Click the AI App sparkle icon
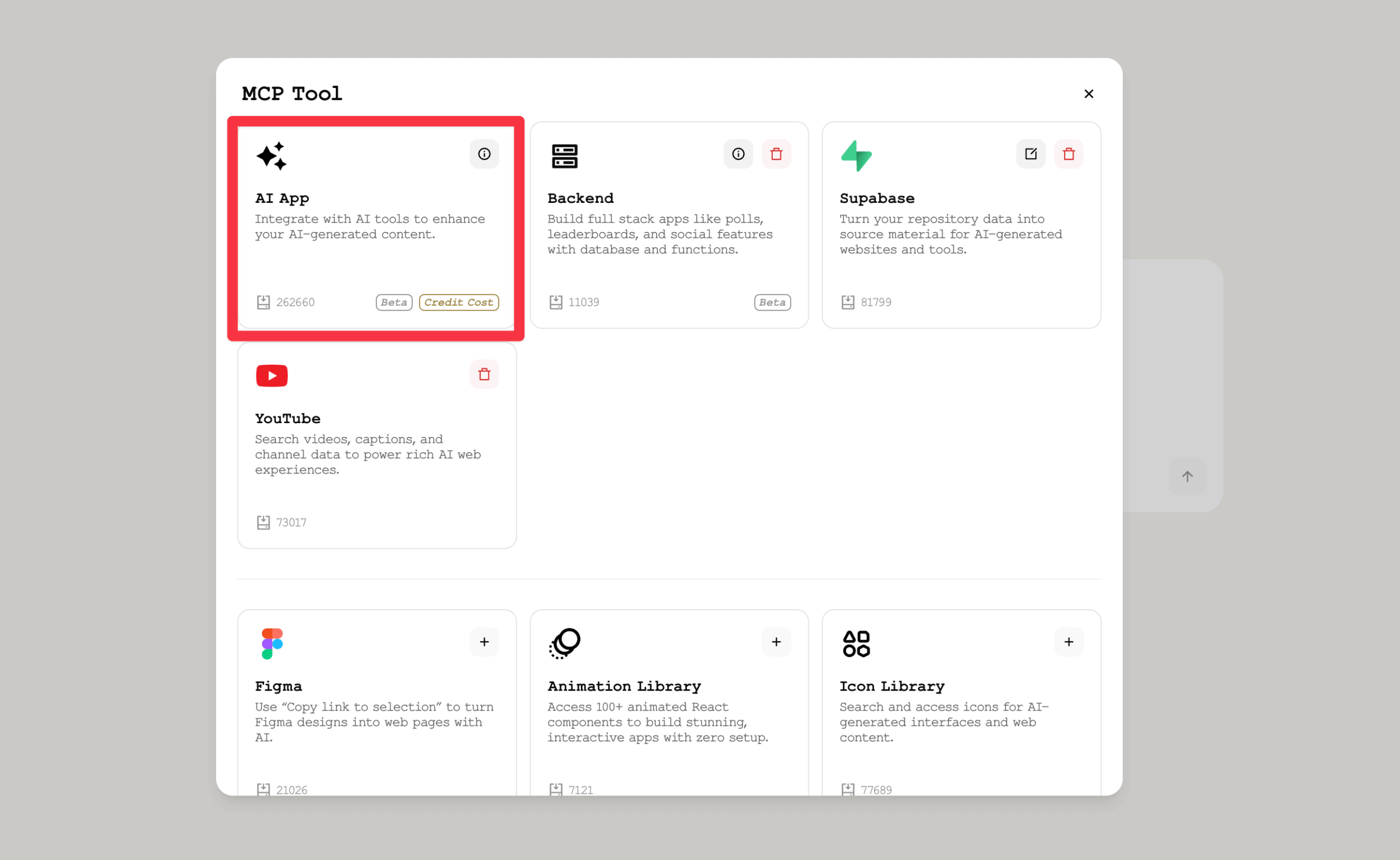Screen dimensions: 1400x860 (271, 156)
